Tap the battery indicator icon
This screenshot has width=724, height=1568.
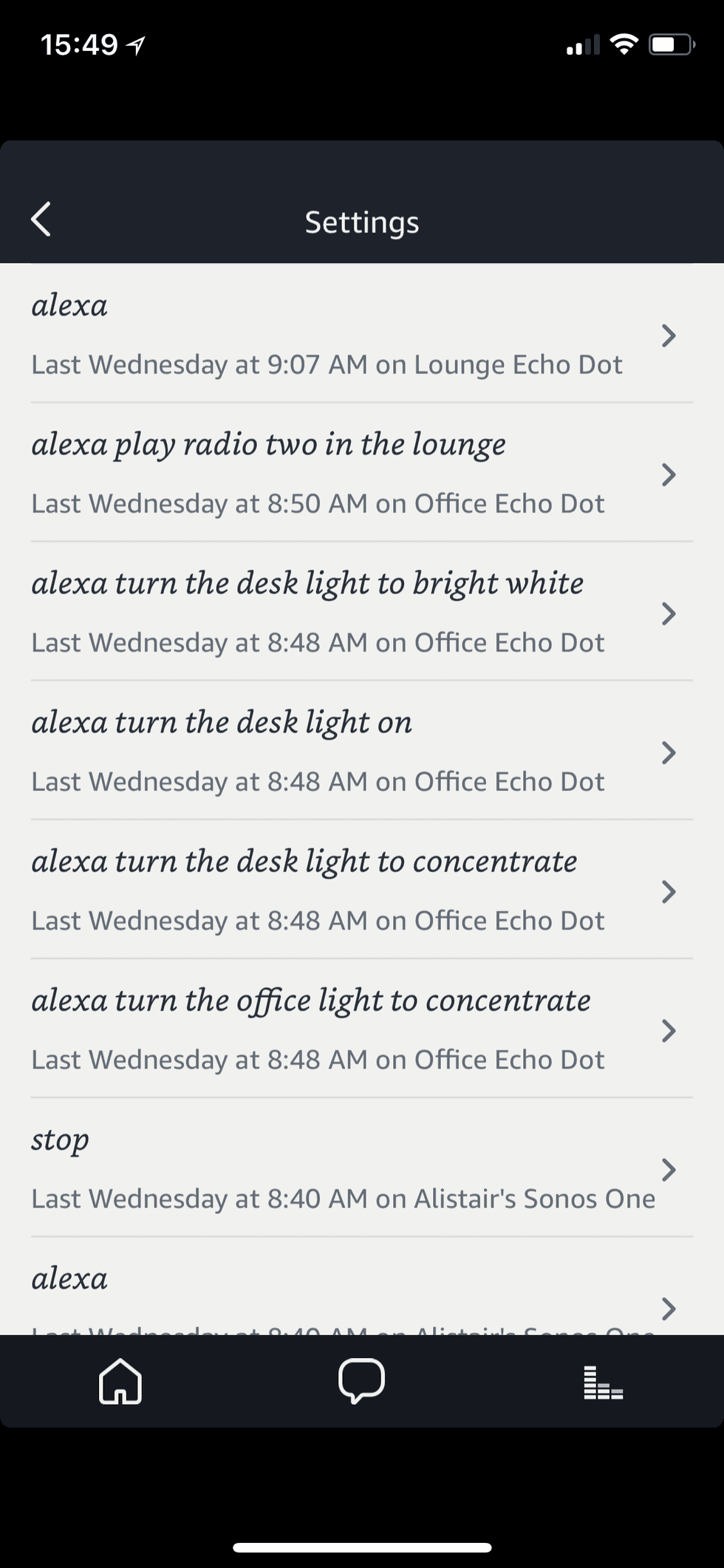point(671,45)
